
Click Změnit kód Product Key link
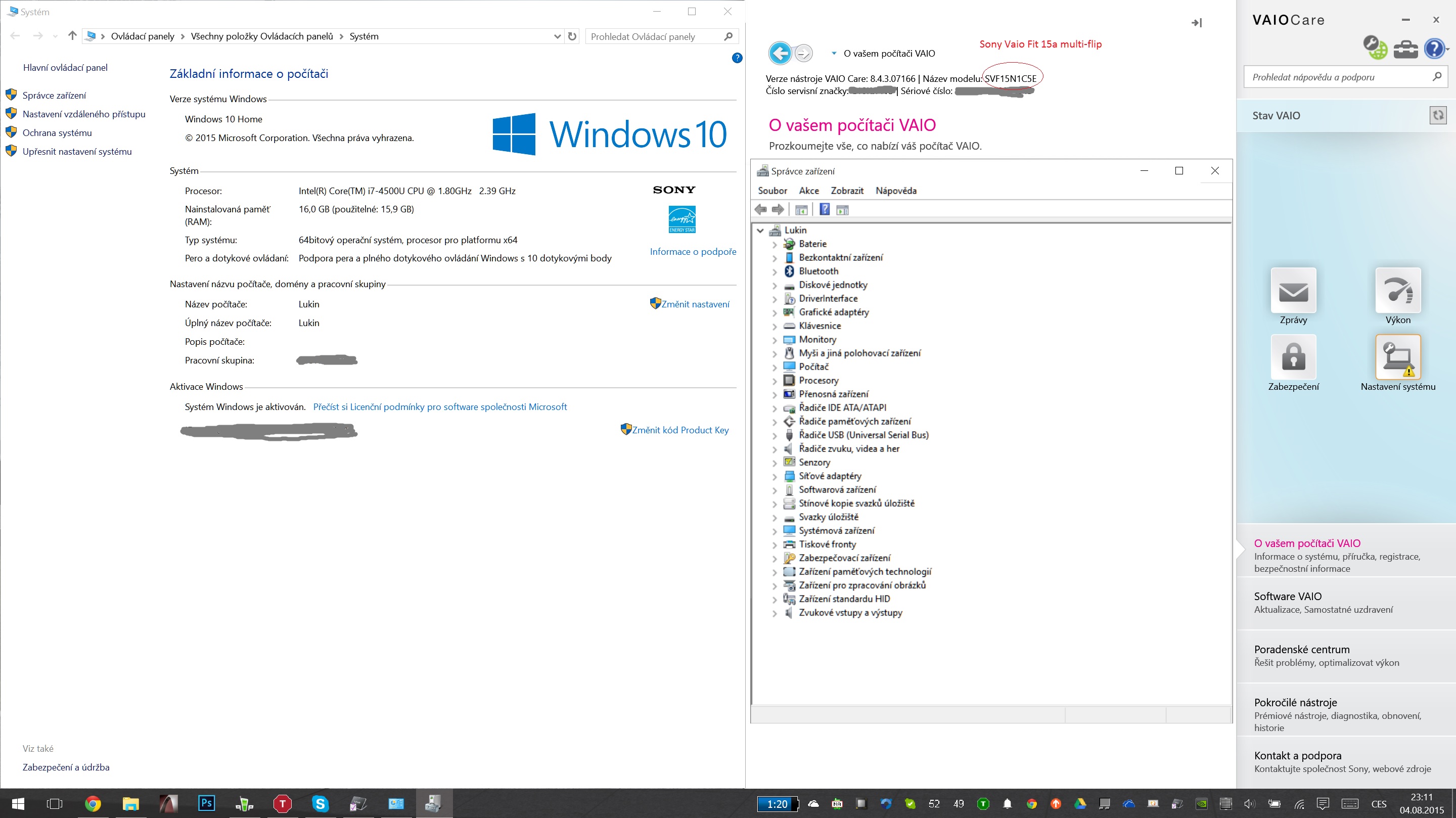680,430
